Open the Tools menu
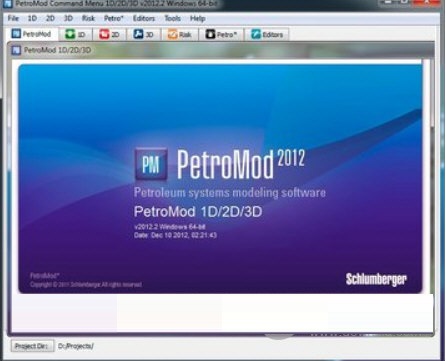446x361 pixels. [x=172, y=18]
